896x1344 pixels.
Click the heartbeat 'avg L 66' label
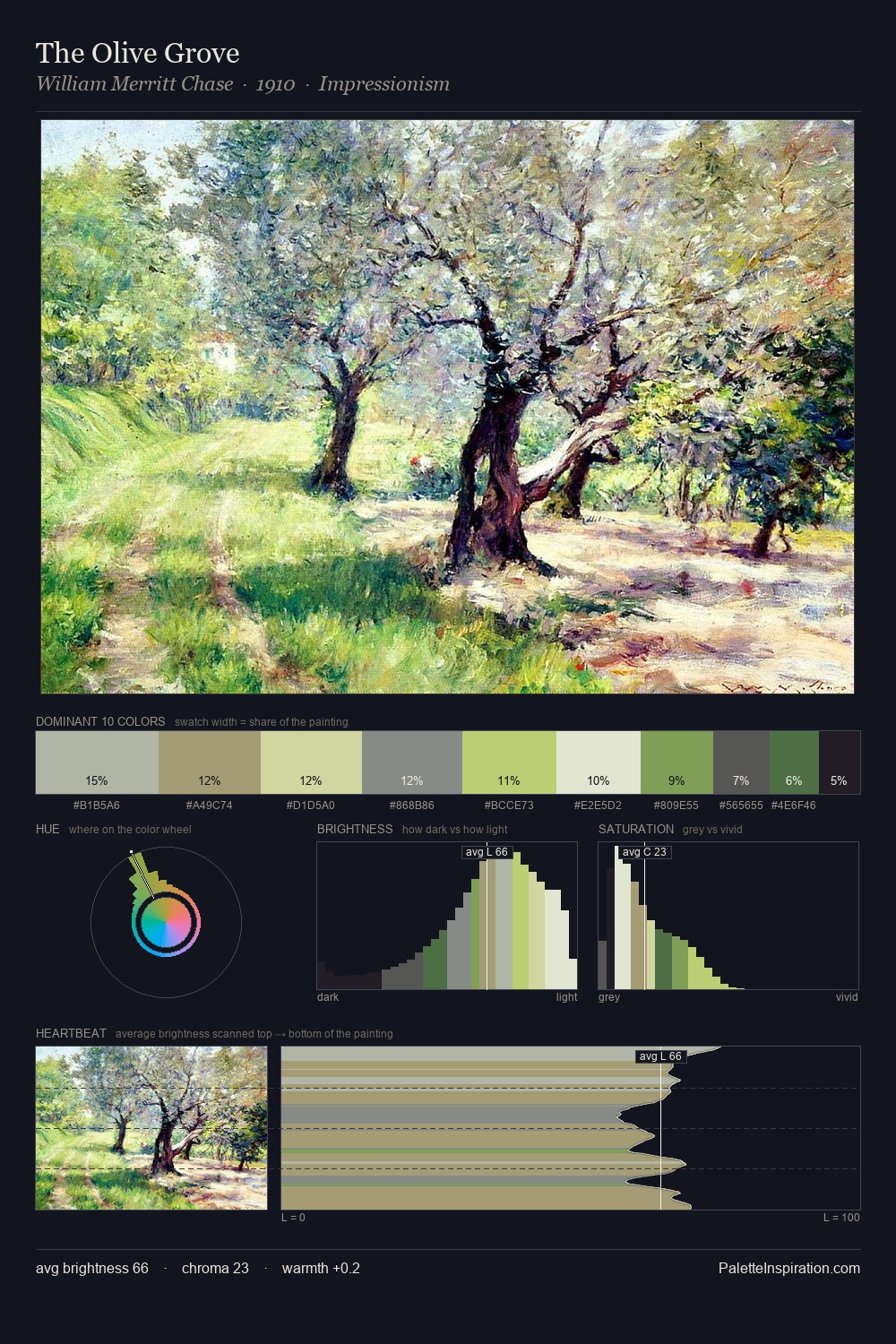pos(660,1056)
